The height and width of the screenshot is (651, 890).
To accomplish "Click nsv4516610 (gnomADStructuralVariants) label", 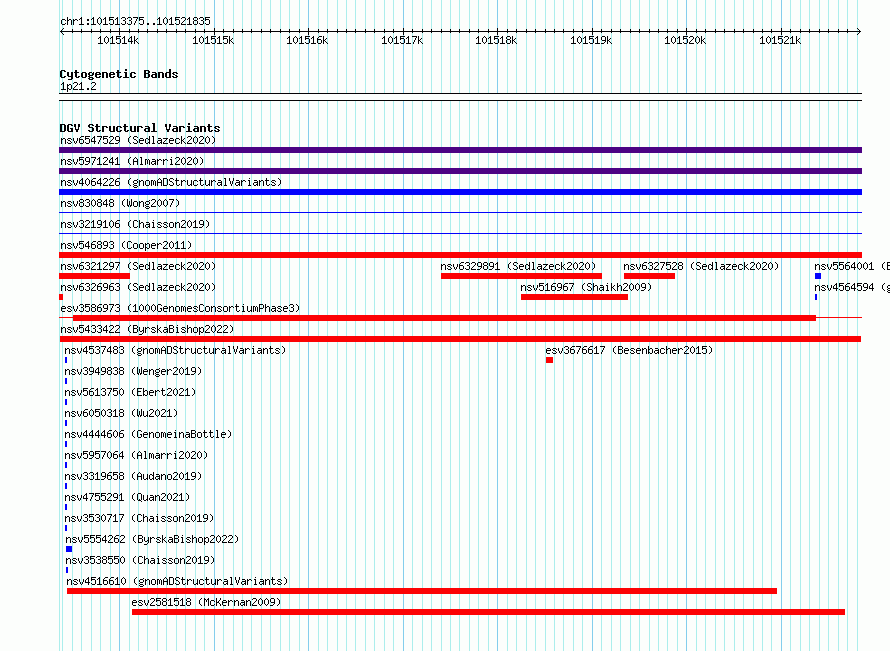I will (177, 581).
